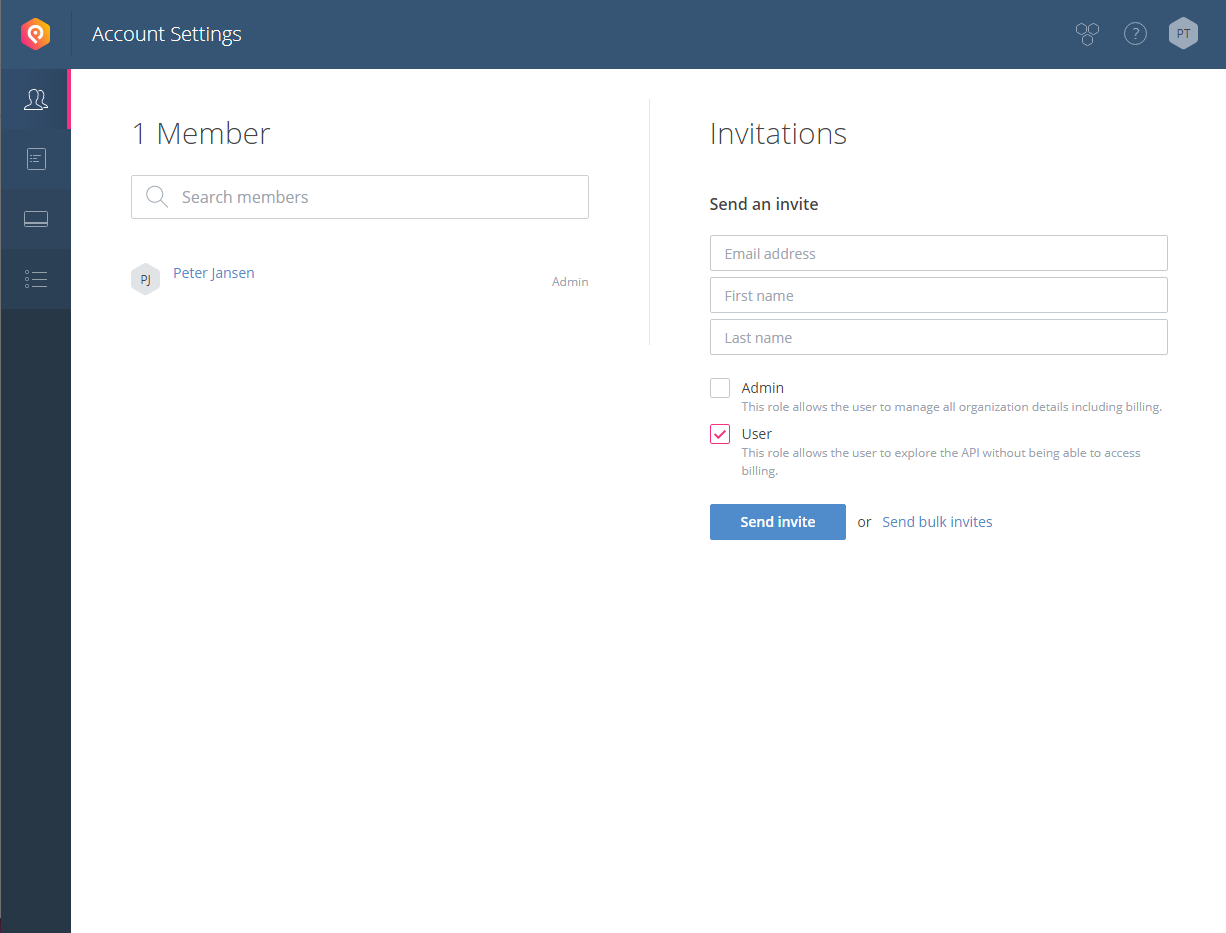Click the PJ member avatar
Viewport: 1226px width, 933px height.
coord(145,279)
